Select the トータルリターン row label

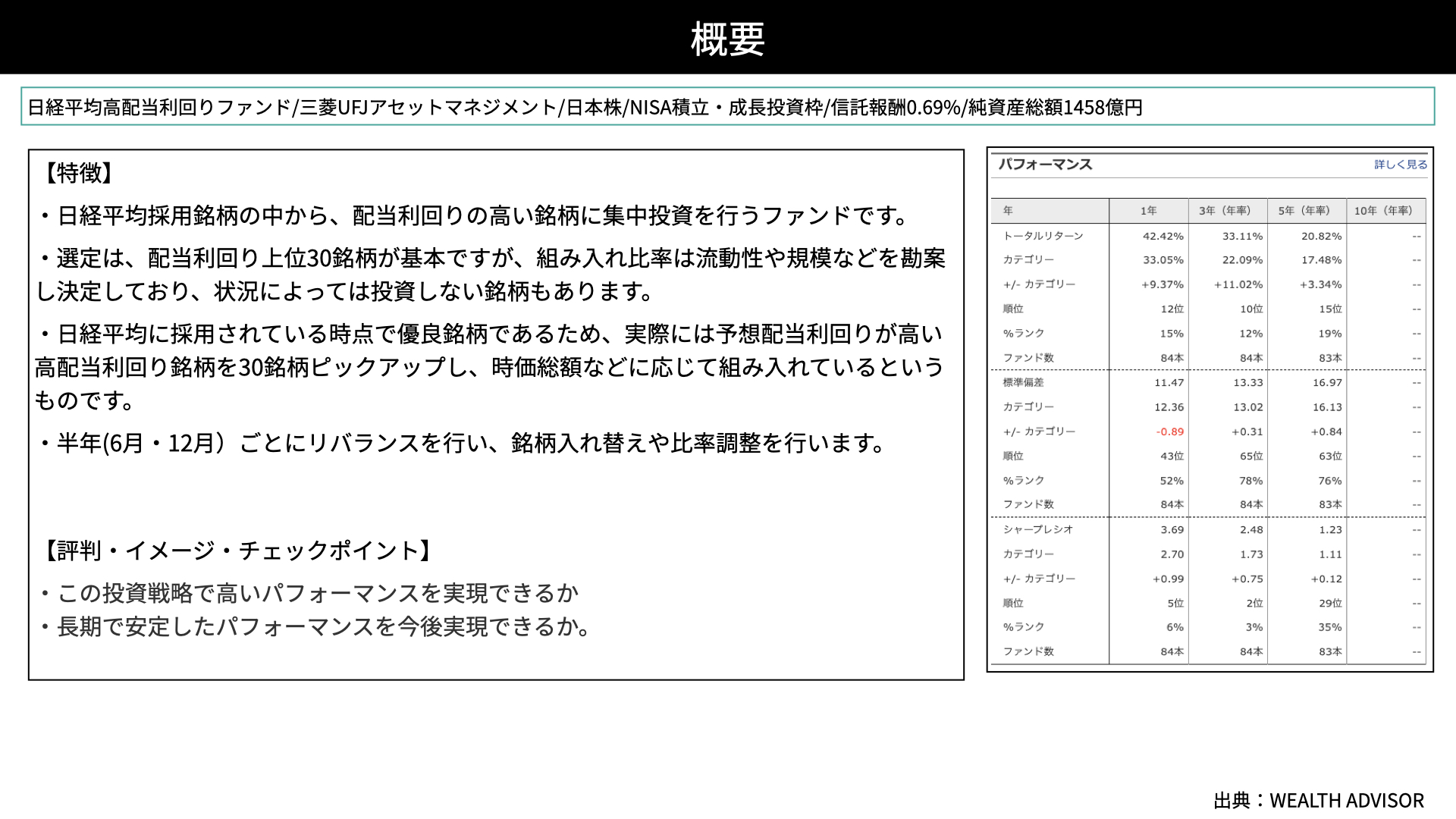pyautogui.click(x=1043, y=236)
